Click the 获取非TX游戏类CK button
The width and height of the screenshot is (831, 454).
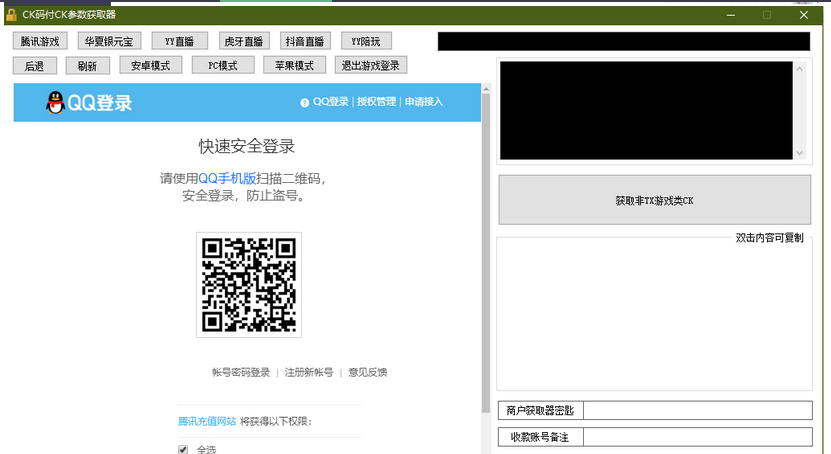(x=655, y=200)
